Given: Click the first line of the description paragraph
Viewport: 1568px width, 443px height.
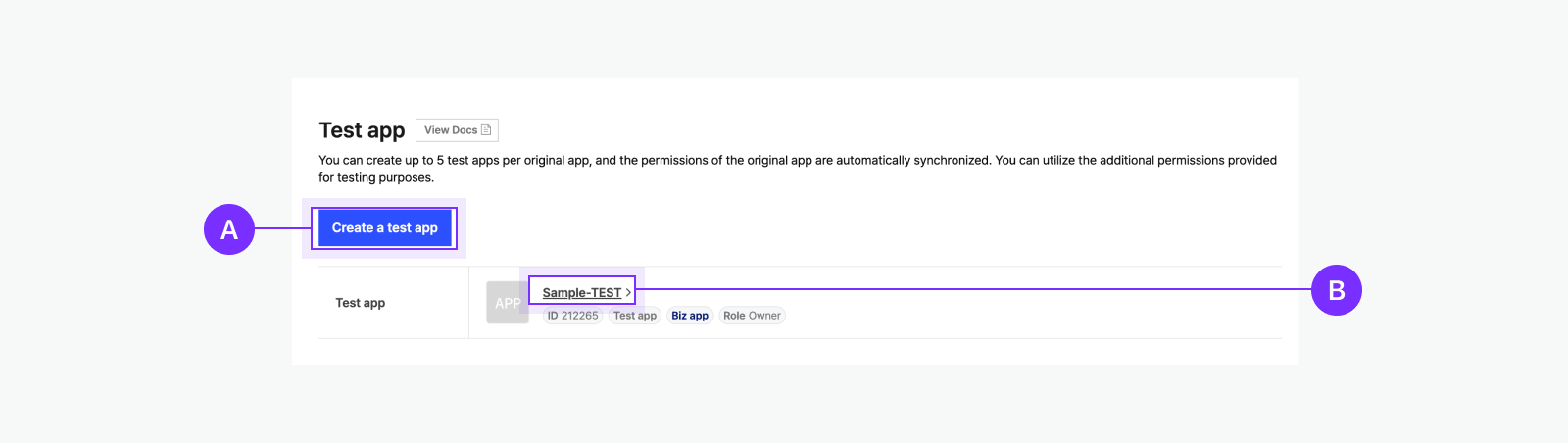Looking at the screenshot, I should 797,160.
